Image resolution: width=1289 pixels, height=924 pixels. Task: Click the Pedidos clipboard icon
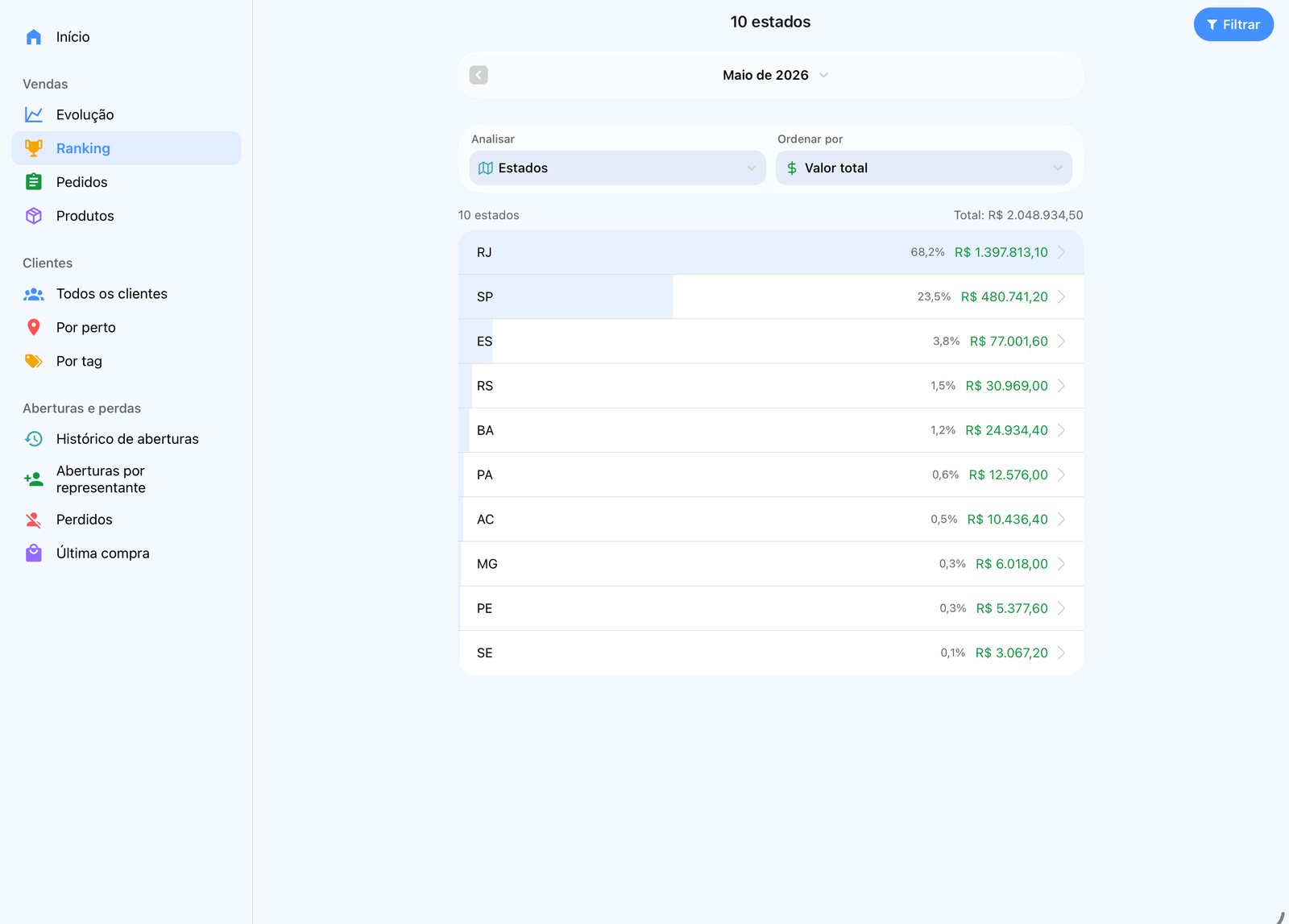pyautogui.click(x=34, y=182)
